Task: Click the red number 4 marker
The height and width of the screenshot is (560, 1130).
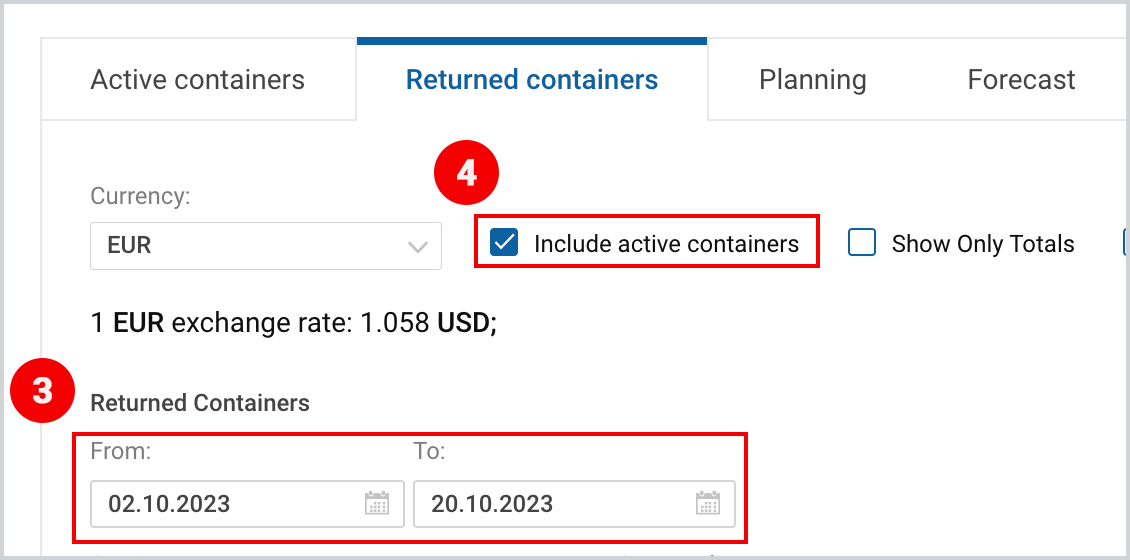Action: 466,174
